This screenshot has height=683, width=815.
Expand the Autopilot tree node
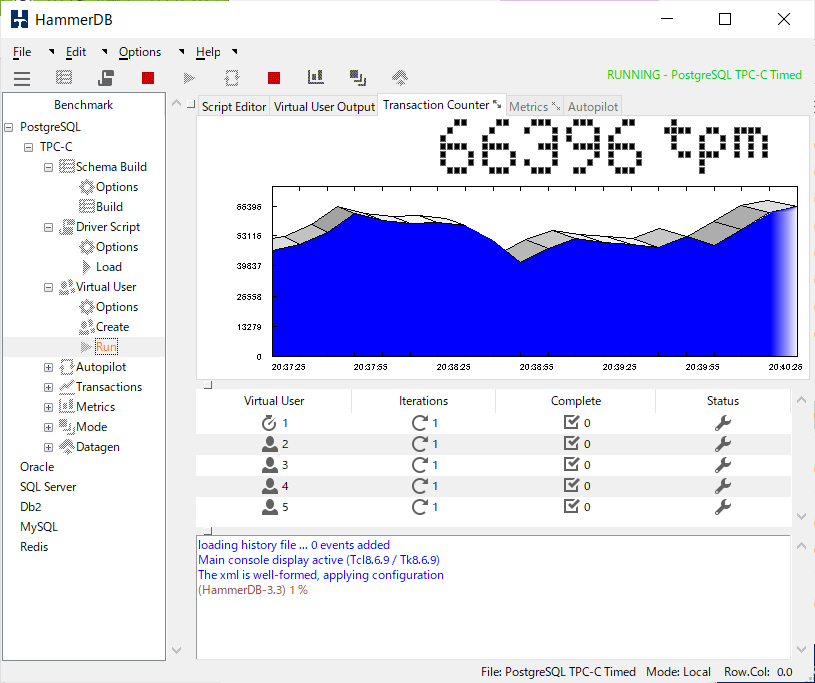pyautogui.click(x=48, y=367)
